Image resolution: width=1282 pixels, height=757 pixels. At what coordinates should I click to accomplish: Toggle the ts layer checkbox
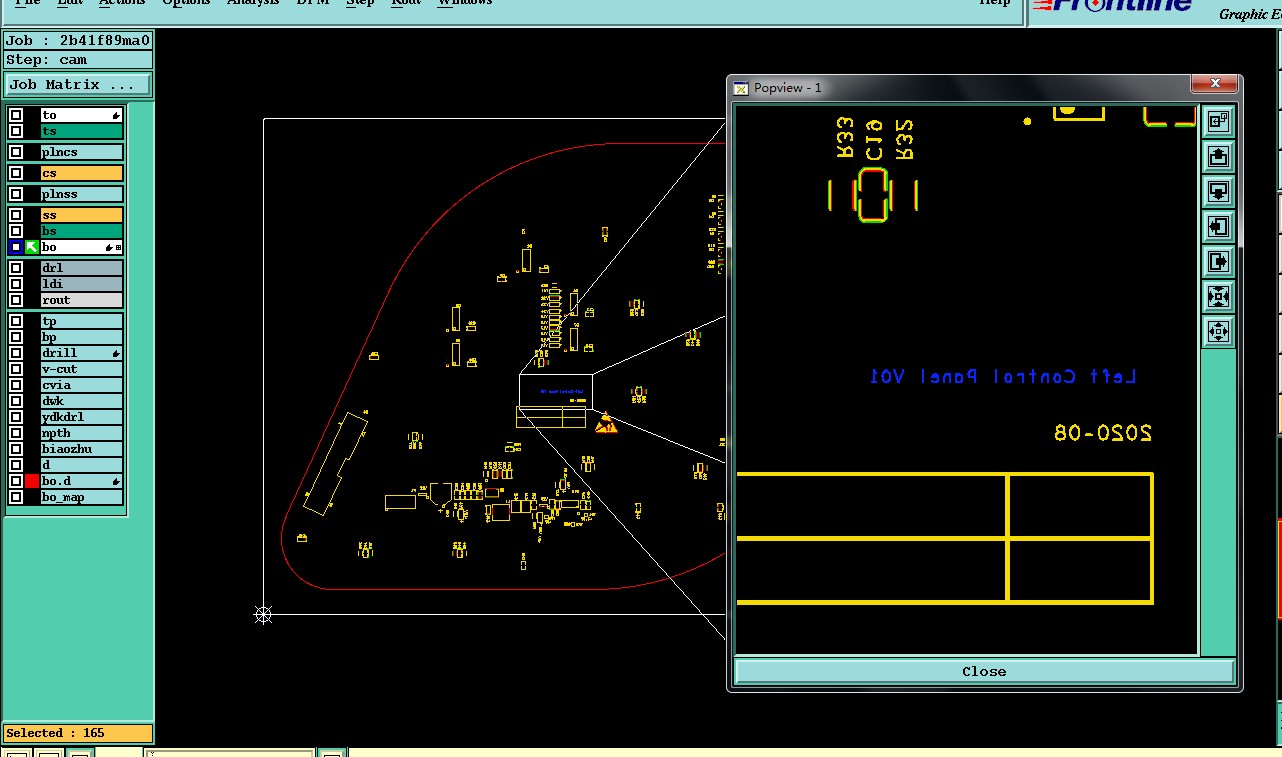[16, 131]
